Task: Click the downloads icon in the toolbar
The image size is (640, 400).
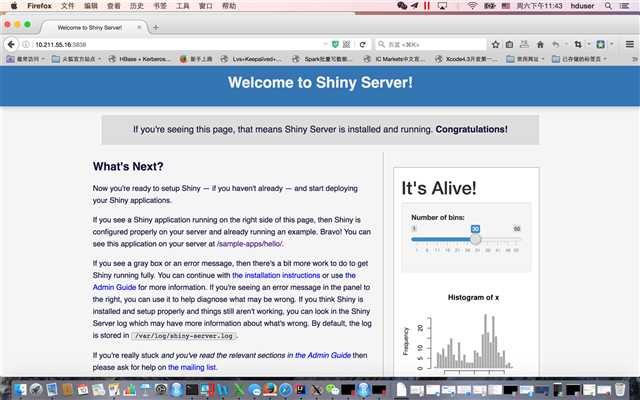Action: pos(524,44)
